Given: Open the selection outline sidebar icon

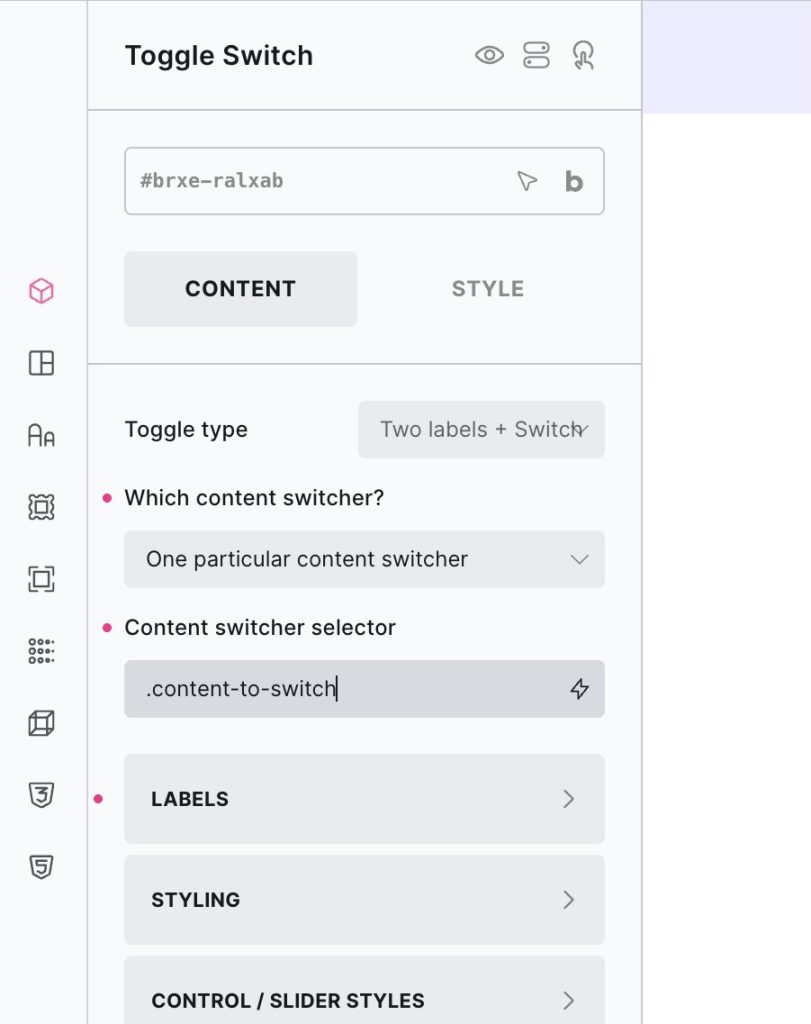Looking at the screenshot, I should tap(40, 579).
